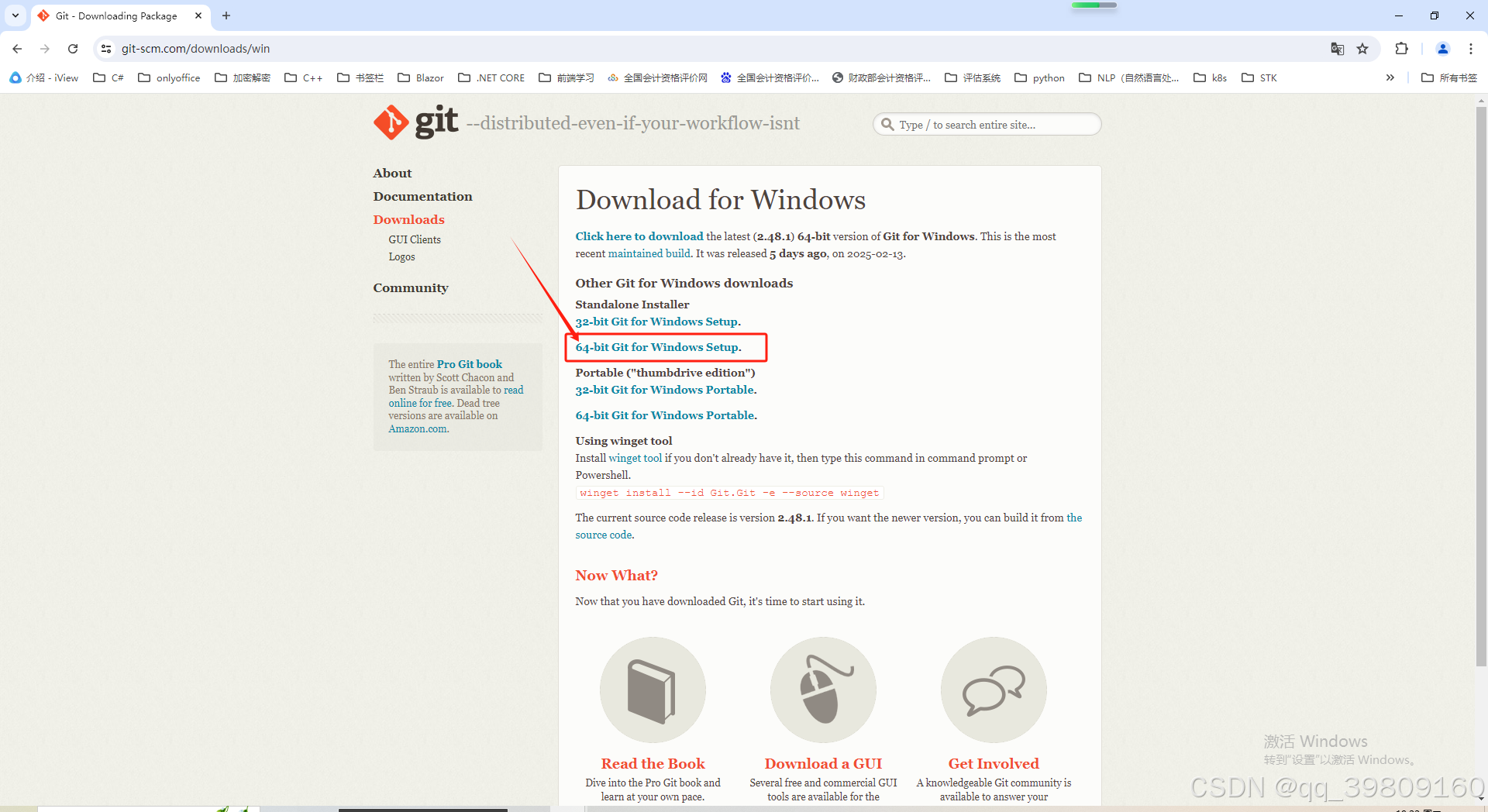1488x812 pixels.
Task: Open the NLP bookmark folder
Action: pyautogui.click(x=1129, y=77)
